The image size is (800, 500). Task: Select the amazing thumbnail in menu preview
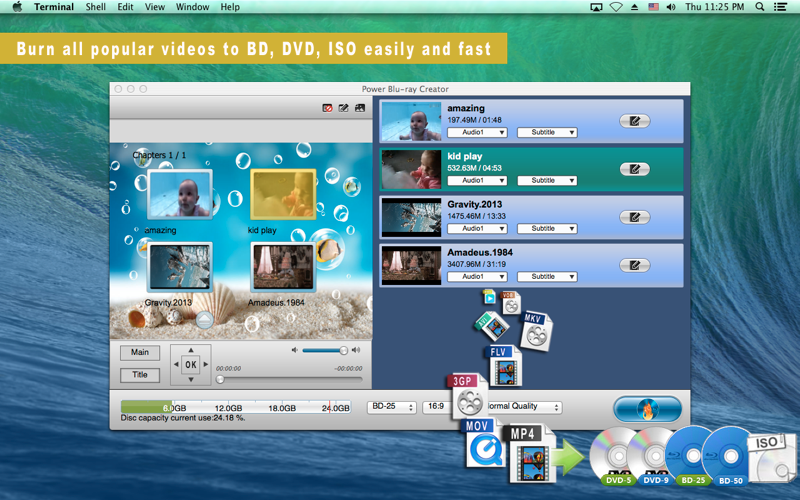click(180, 194)
